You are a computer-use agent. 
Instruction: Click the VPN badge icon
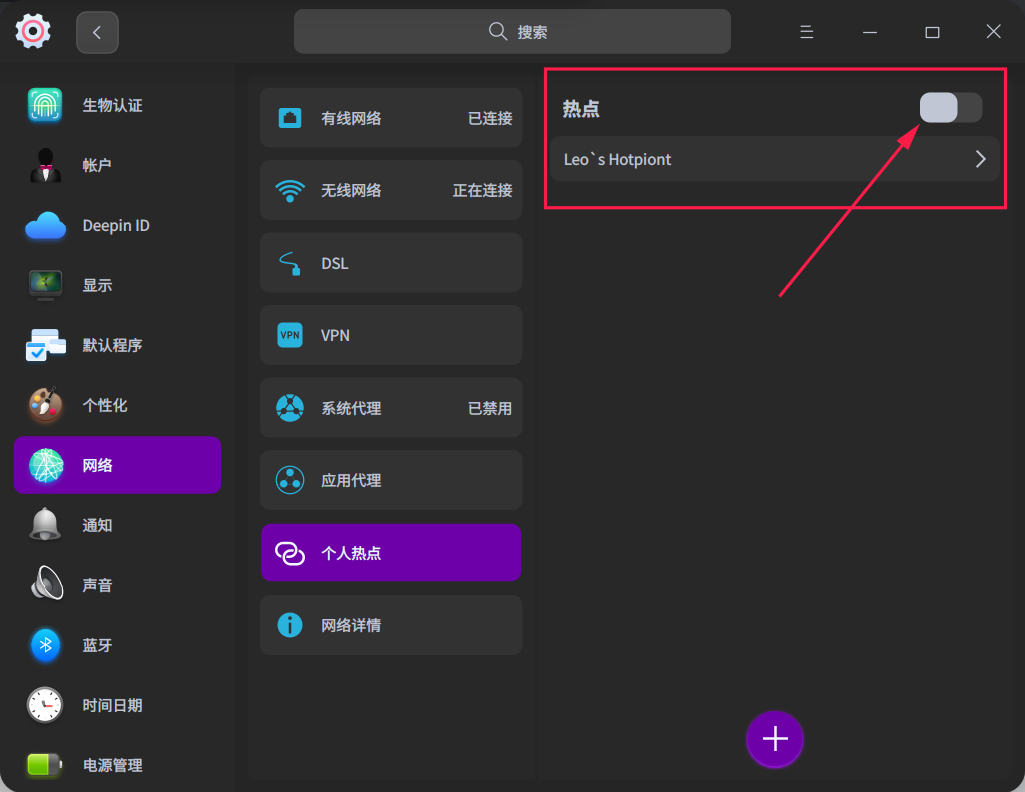290,335
